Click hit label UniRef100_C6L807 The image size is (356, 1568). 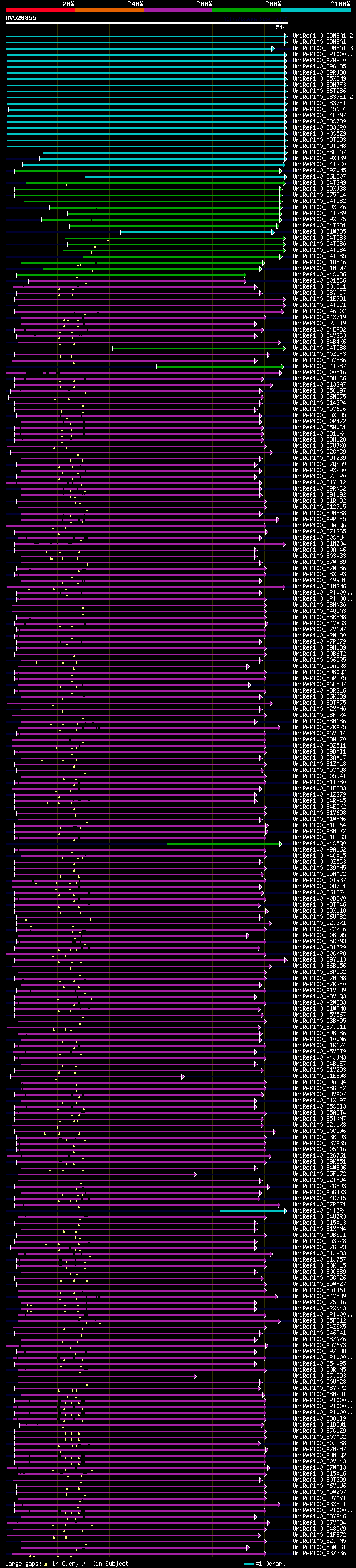(x=319, y=176)
